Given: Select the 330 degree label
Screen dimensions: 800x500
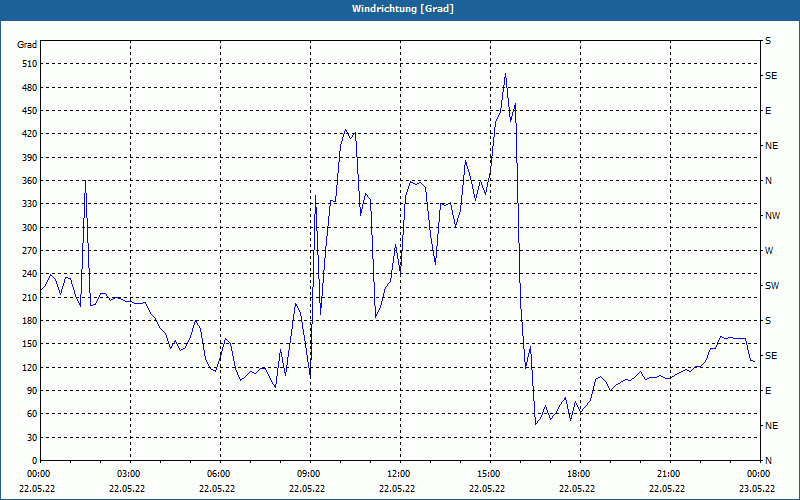Looking at the screenshot, I should tap(30, 204).
